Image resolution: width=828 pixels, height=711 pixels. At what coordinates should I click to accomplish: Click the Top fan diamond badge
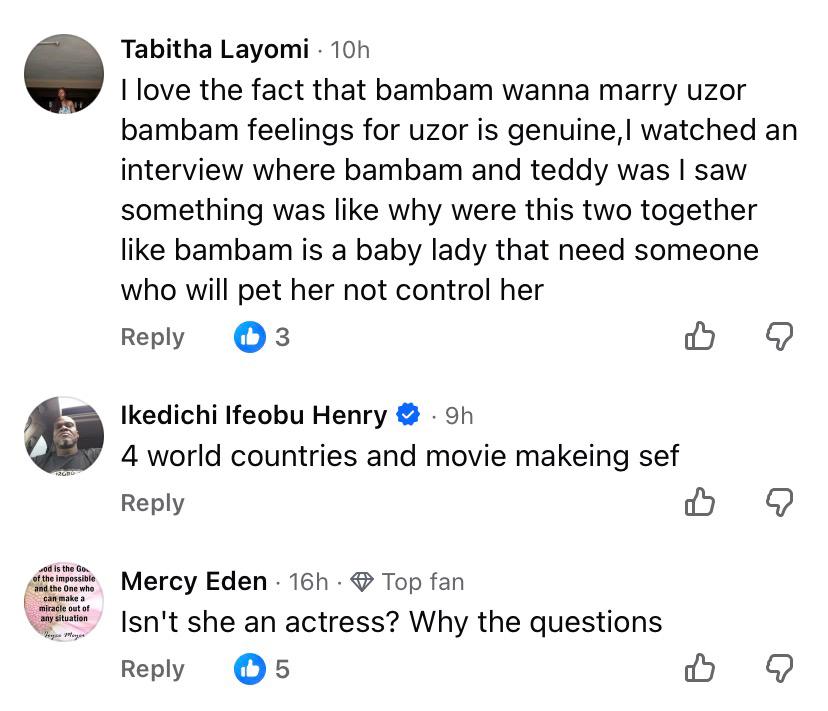pos(362,581)
